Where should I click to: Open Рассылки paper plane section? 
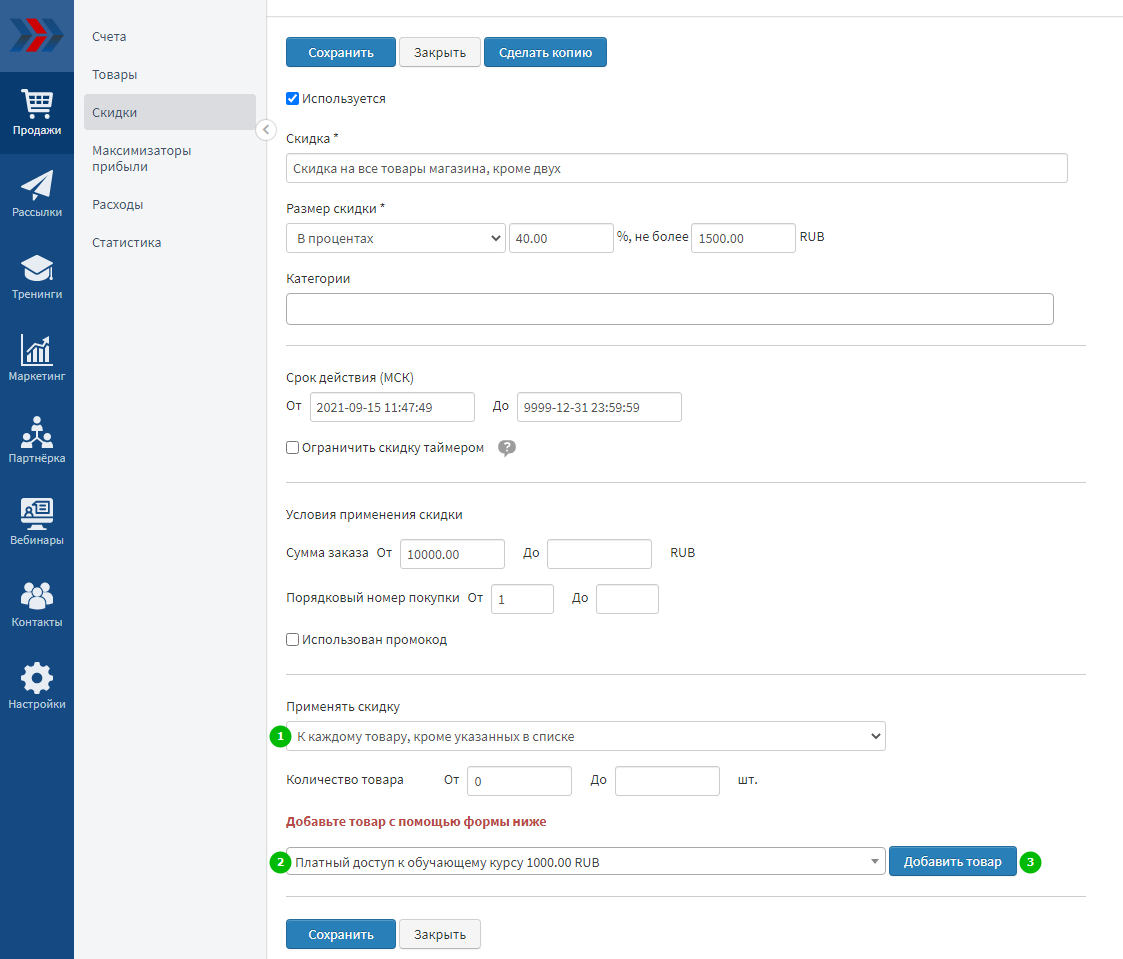click(x=37, y=194)
